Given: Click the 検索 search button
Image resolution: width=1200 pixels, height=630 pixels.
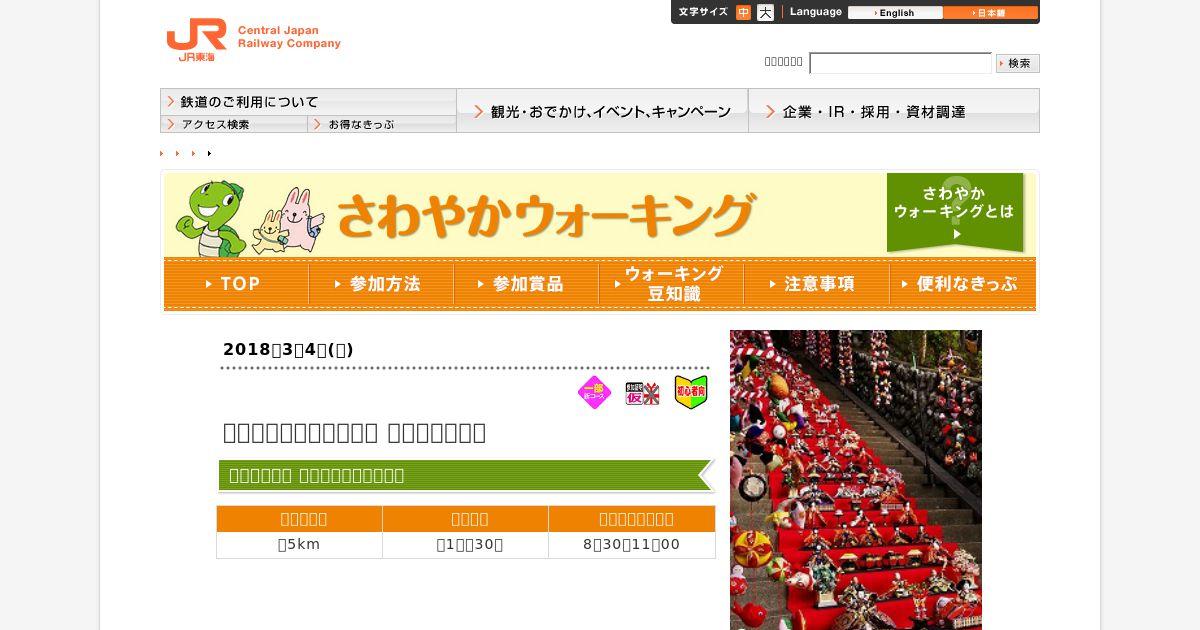Looking at the screenshot, I should click(x=1018, y=63).
